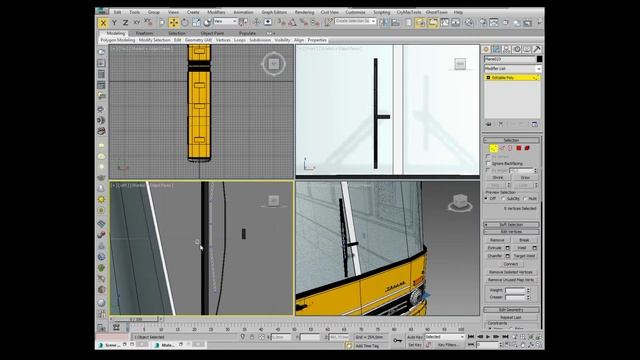
Task: Toggle By Angle checkbox
Action: pos(488,170)
